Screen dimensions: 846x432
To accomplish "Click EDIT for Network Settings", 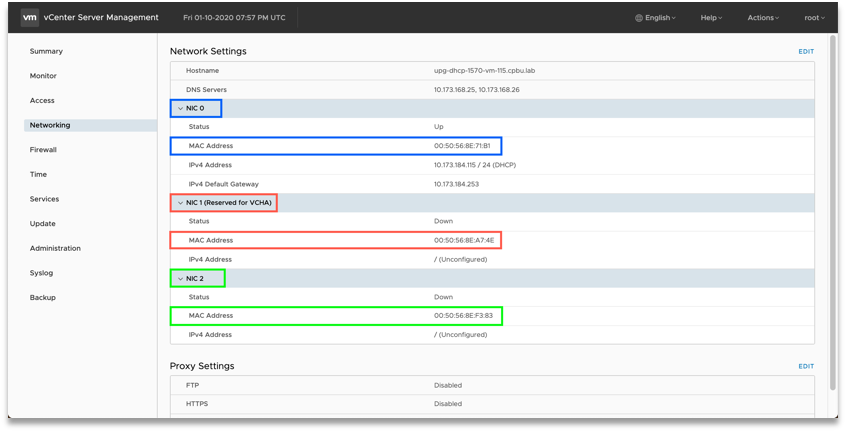I will tap(806, 52).
